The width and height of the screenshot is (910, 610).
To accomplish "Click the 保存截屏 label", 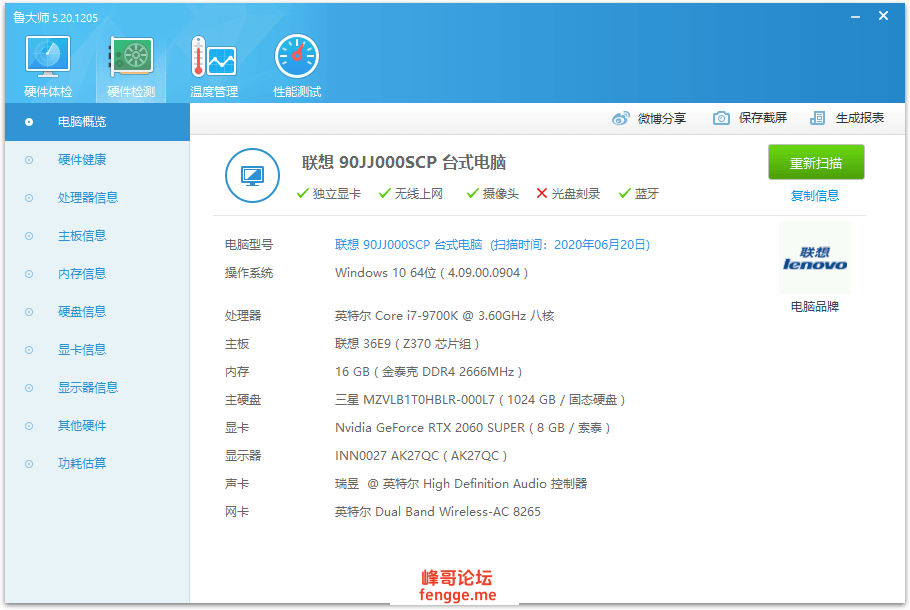I will (x=763, y=118).
